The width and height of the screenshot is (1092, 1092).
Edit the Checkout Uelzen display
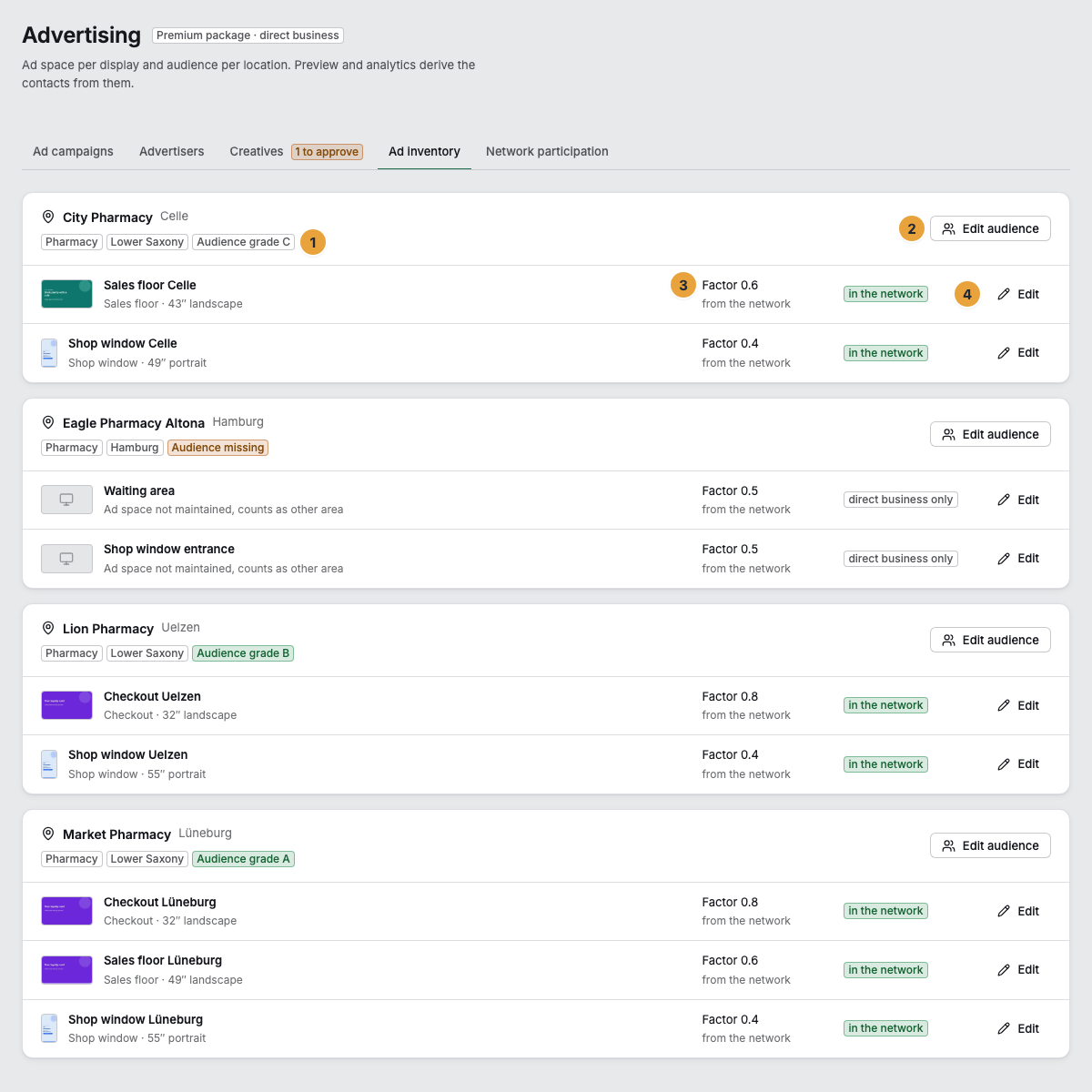pos(1018,705)
